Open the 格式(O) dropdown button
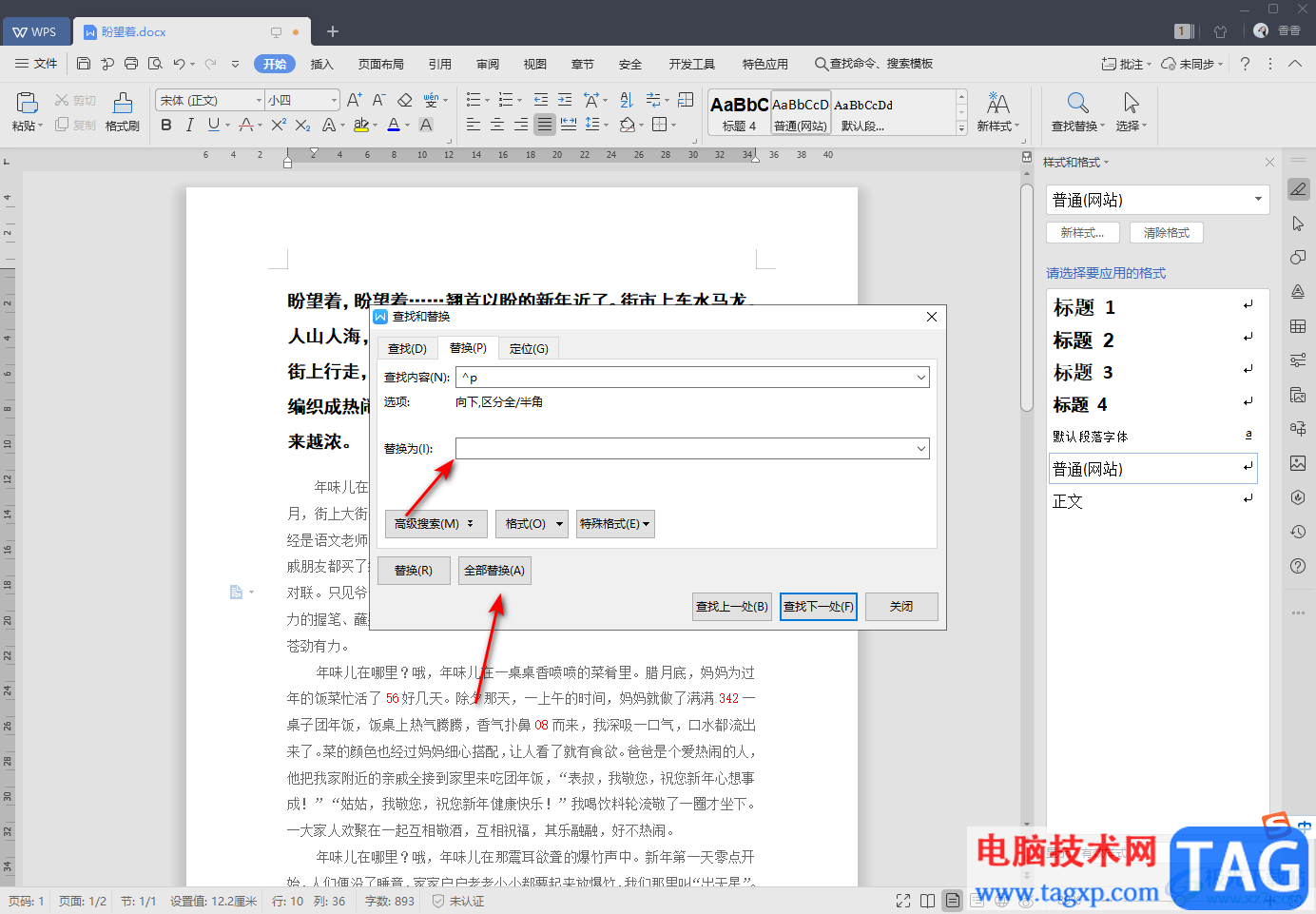 point(533,524)
